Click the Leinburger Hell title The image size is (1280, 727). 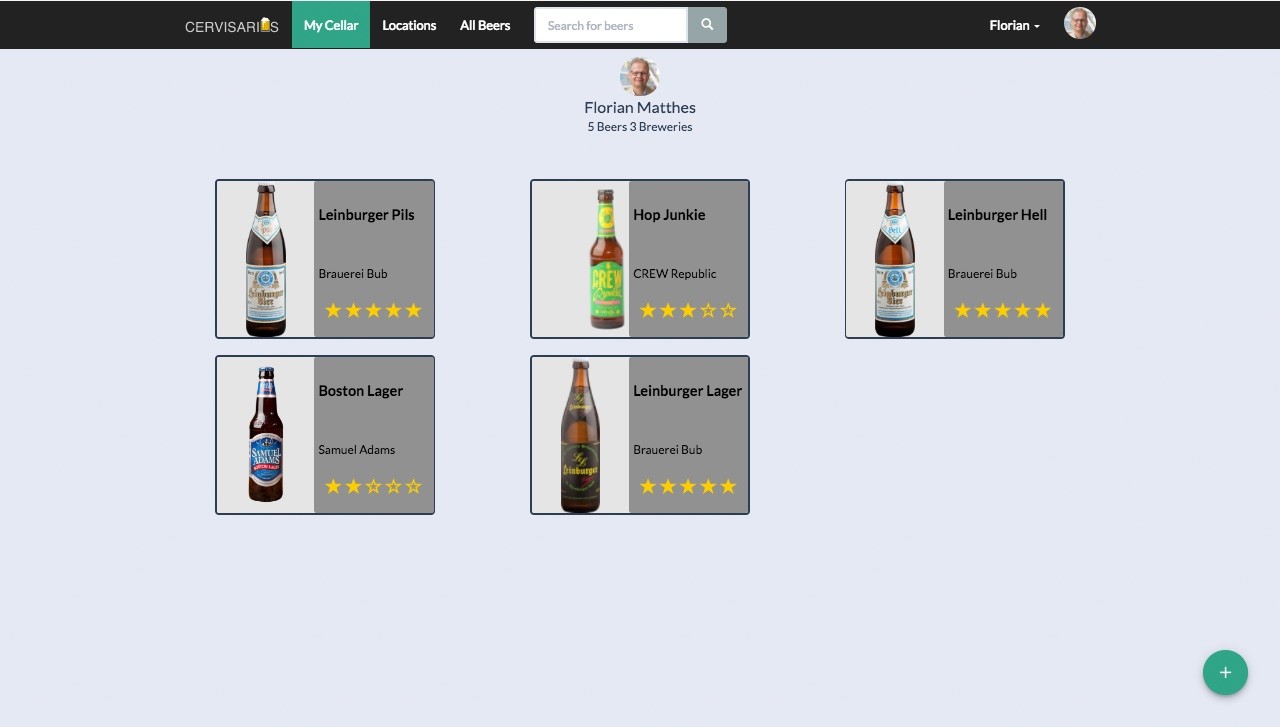click(997, 215)
